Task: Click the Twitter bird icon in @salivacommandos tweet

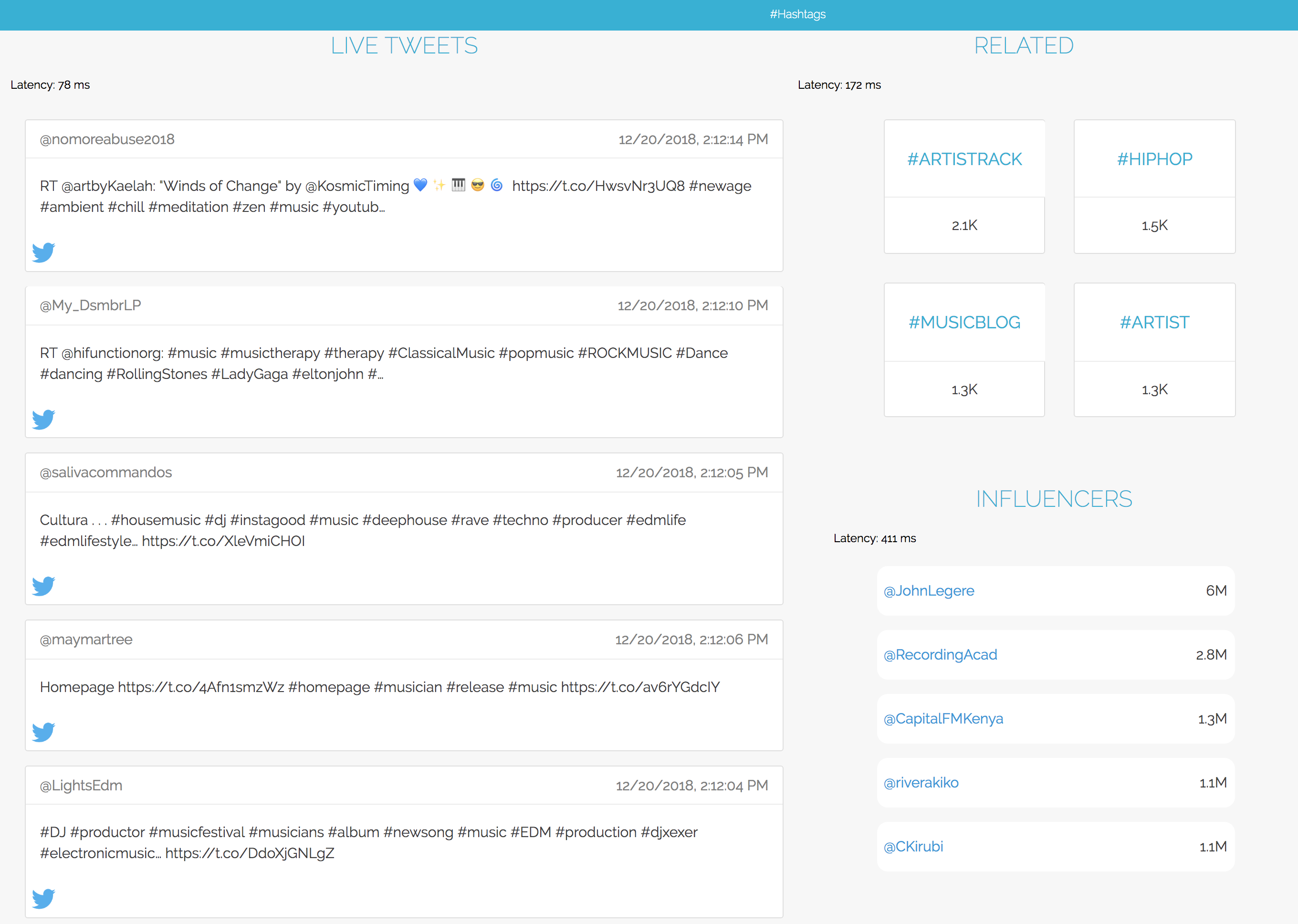Action: point(44,586)
